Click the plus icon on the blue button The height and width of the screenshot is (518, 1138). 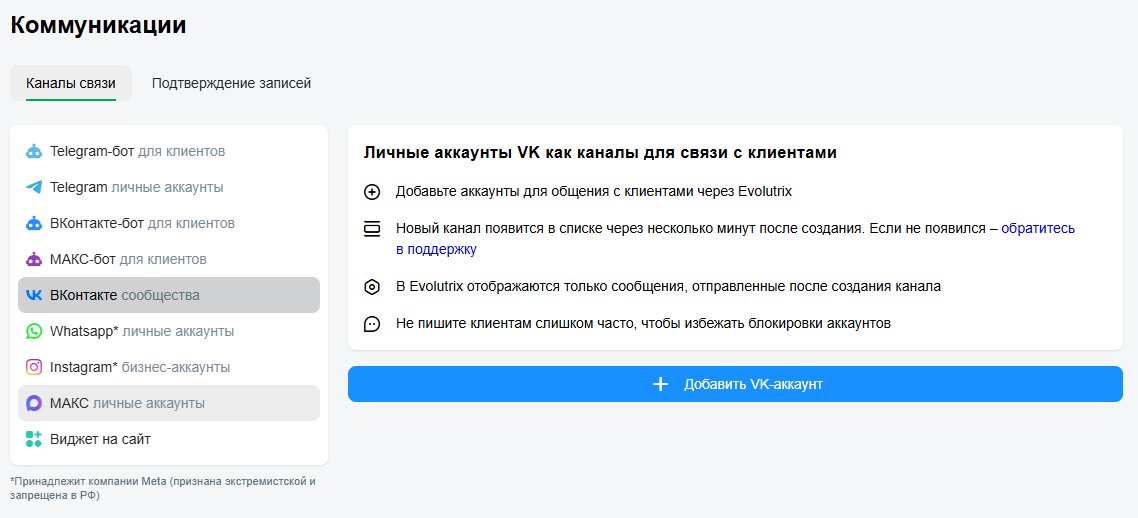660,384
